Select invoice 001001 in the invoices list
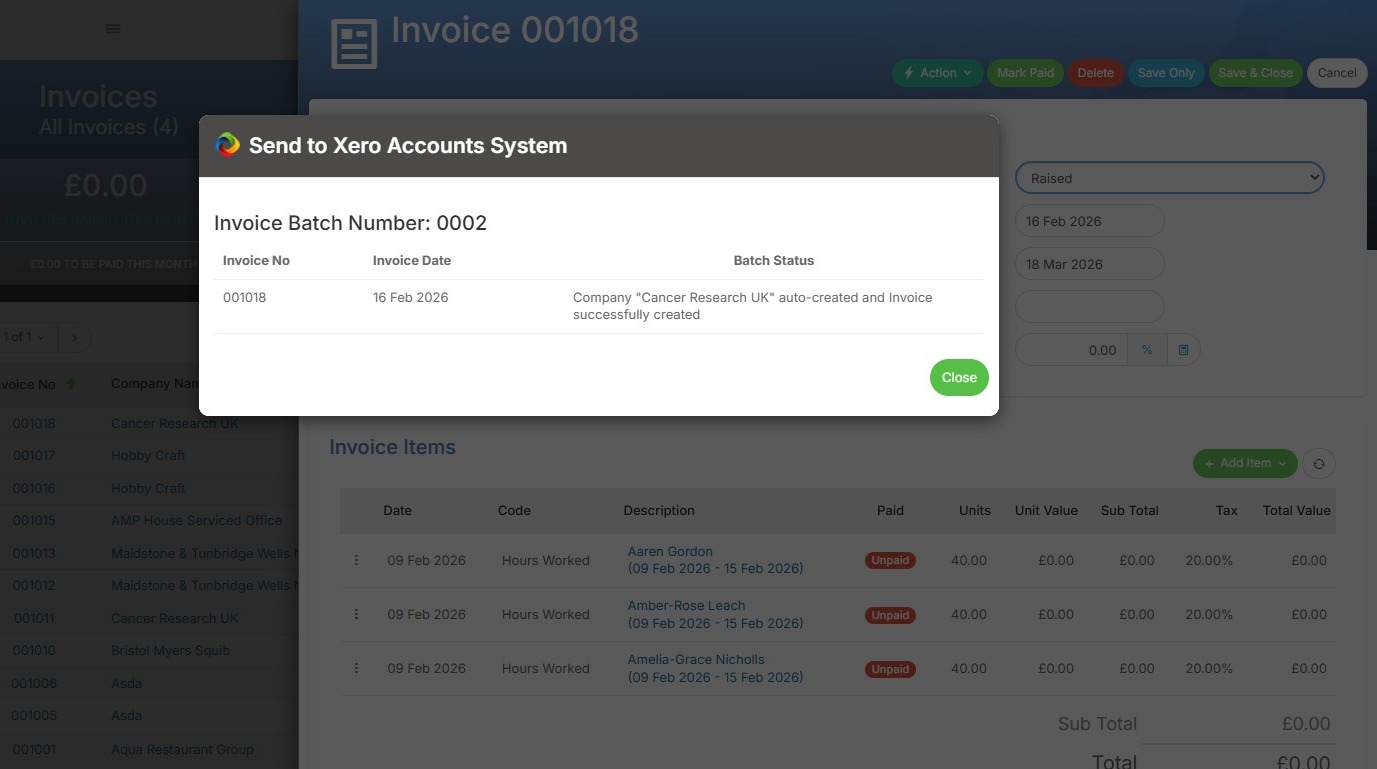The image size is (1377, 769). tap(34, 750)
